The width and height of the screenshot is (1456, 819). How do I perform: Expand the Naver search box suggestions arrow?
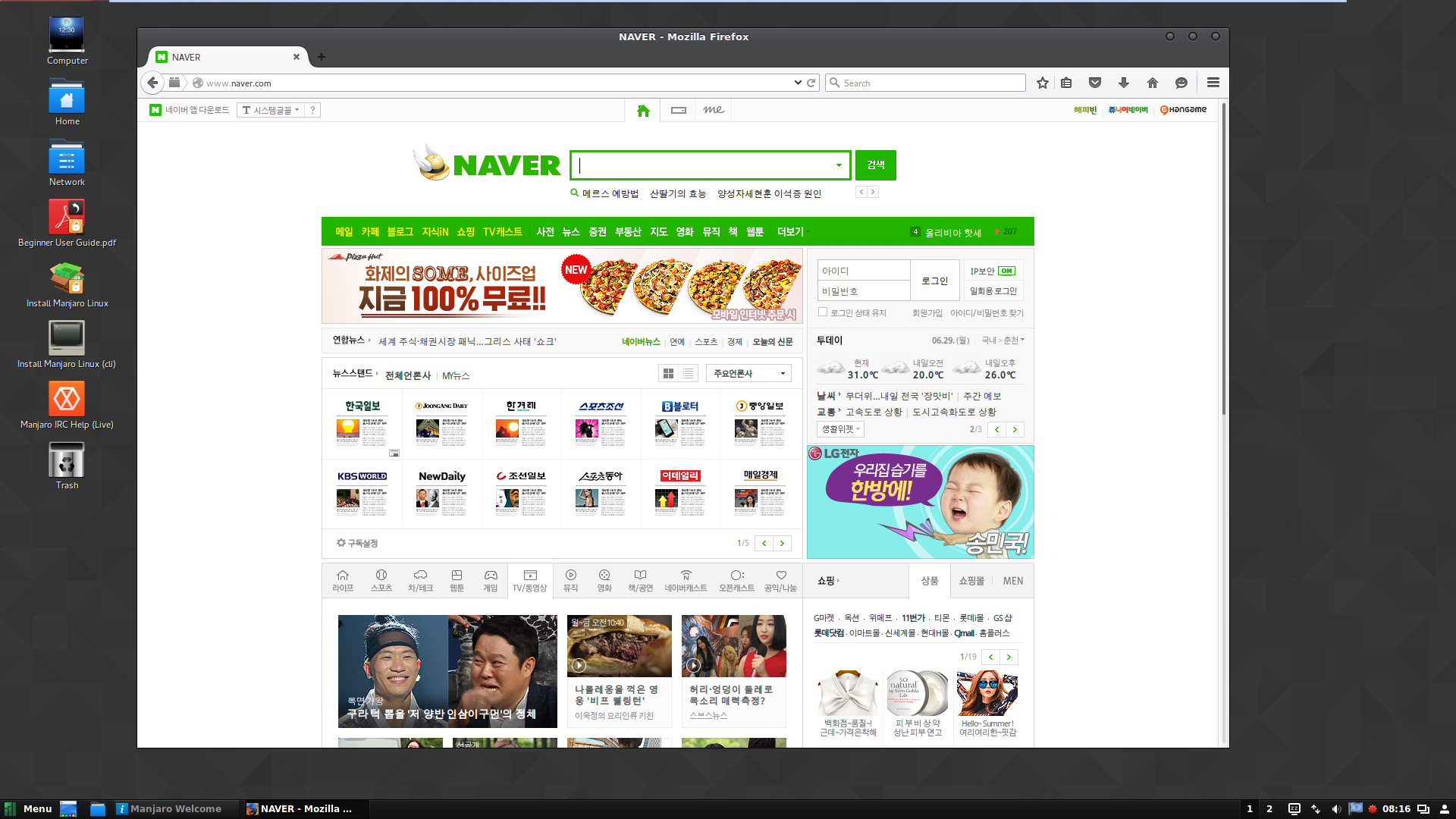click(x=839, y=165)
